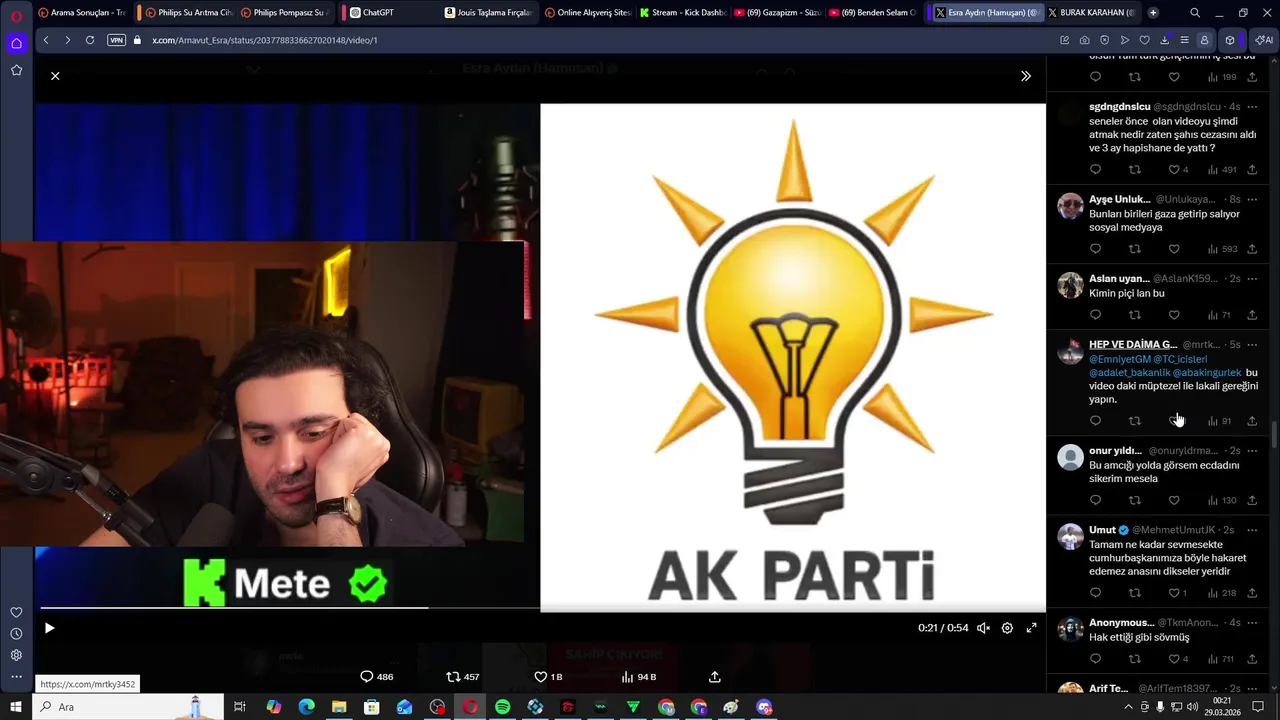
Task: Enter fullscreen video mode
Action: point(1031,628)
